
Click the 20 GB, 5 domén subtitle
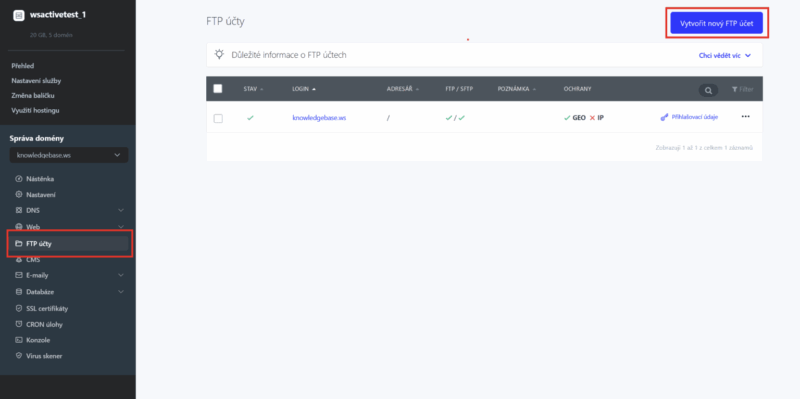pos(51,35)
